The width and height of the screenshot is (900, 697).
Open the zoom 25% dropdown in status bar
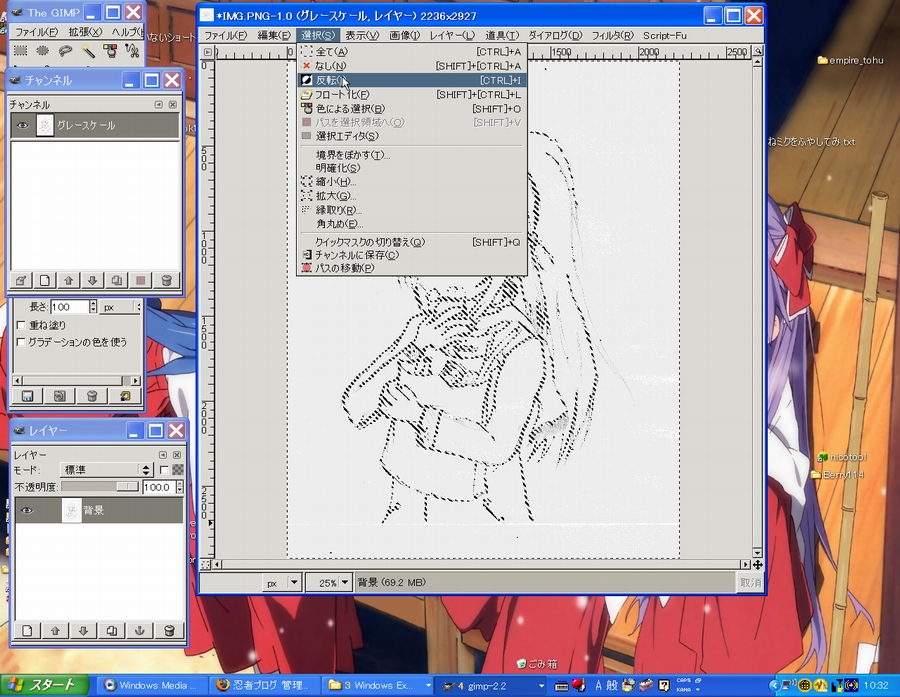click(x=345, y=583)
